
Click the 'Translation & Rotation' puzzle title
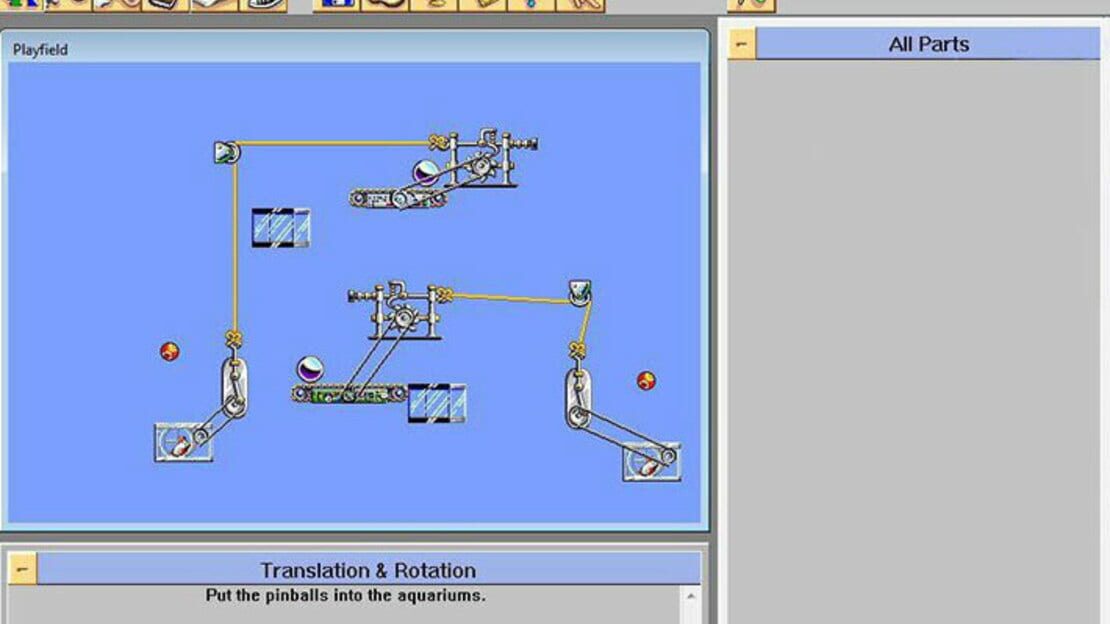pyautogui.click(x=368, y=570)
